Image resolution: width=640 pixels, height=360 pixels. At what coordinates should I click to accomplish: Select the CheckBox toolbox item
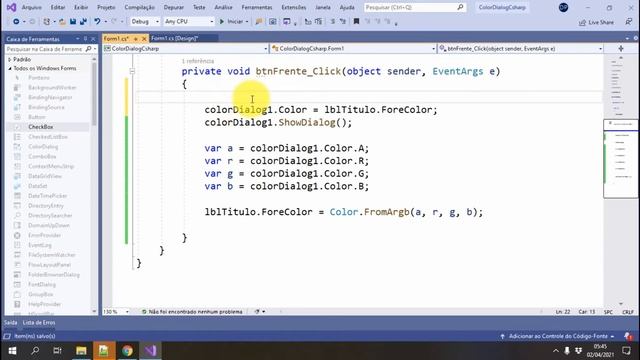(41, 127)
